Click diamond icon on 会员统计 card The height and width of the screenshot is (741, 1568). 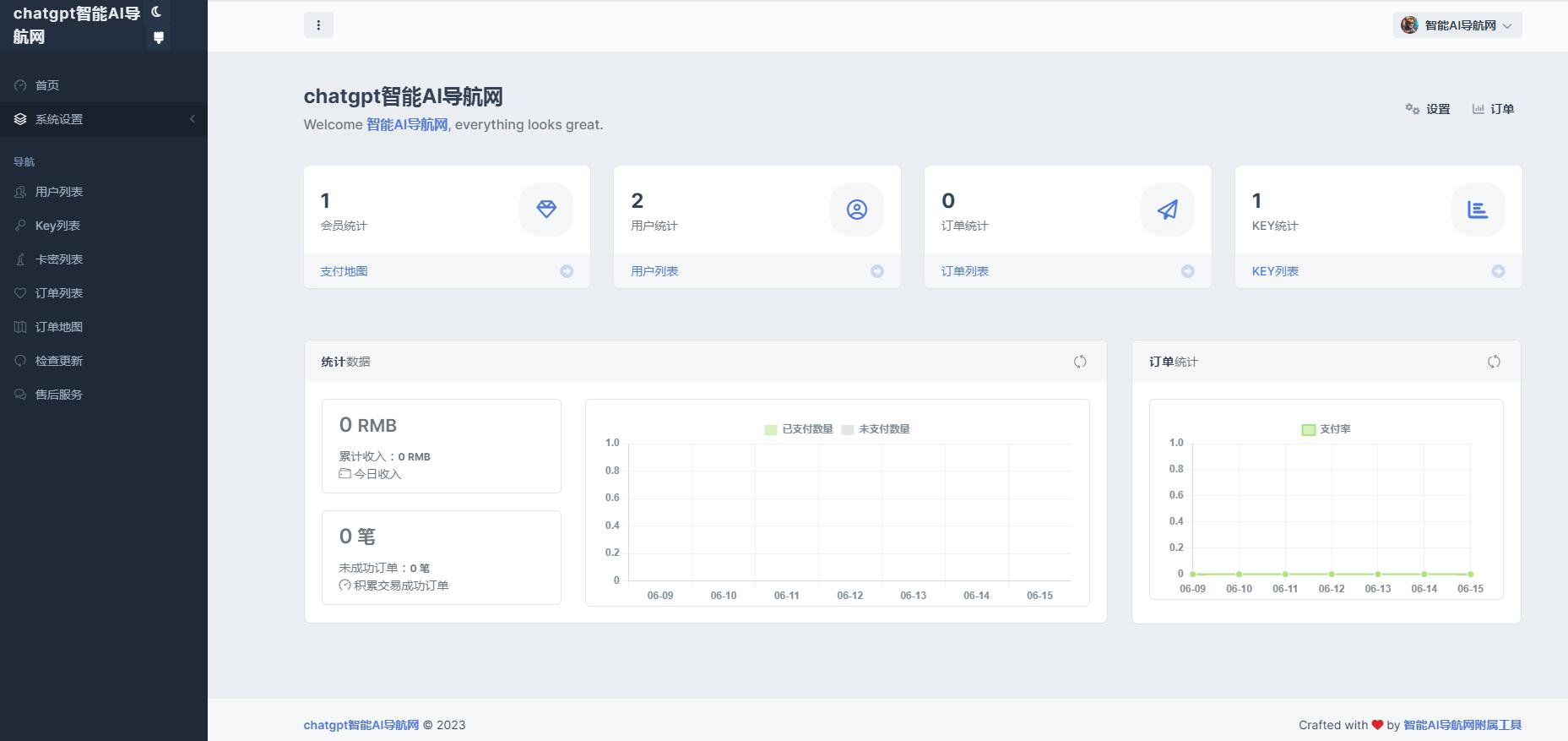(x=546, y=210)
